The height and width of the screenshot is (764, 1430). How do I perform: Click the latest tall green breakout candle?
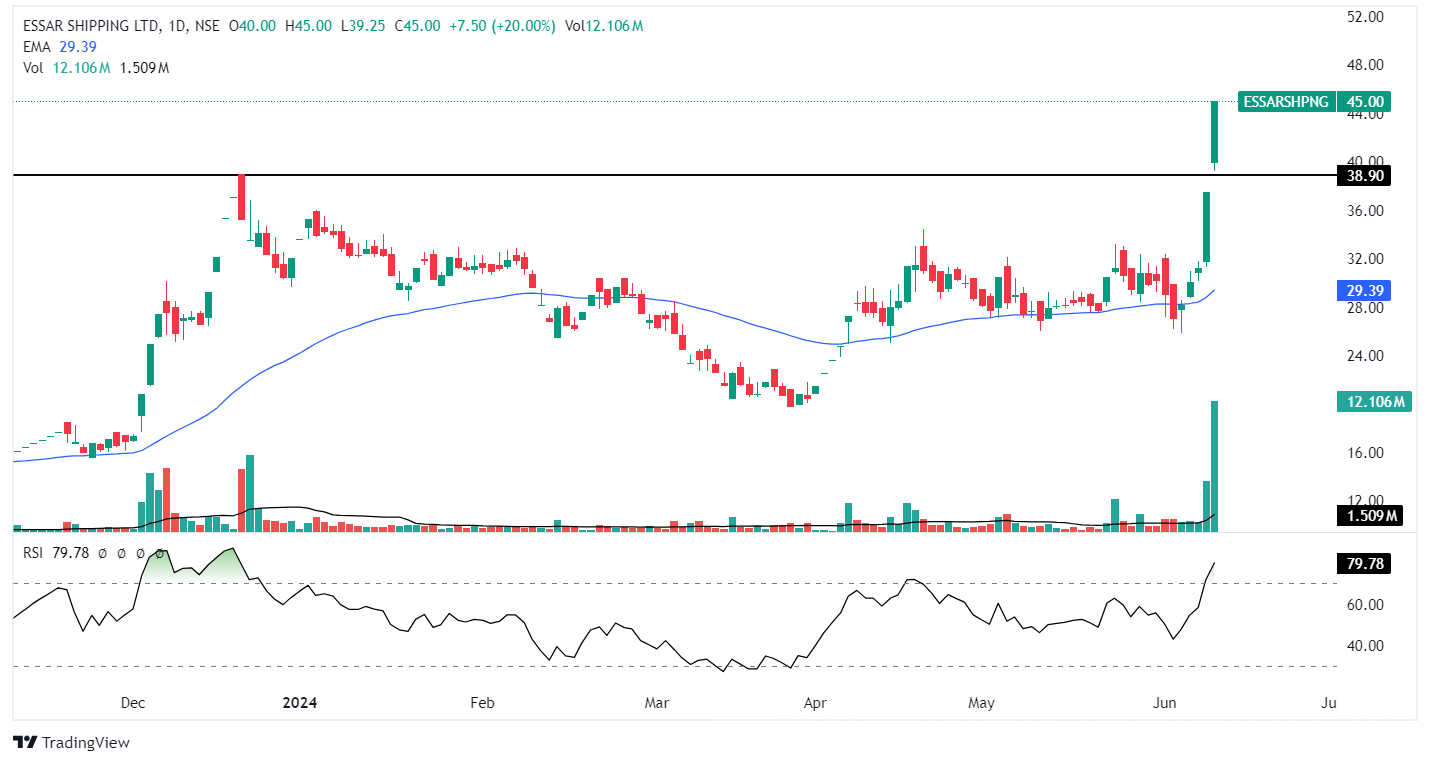(x=1215, y=132)
